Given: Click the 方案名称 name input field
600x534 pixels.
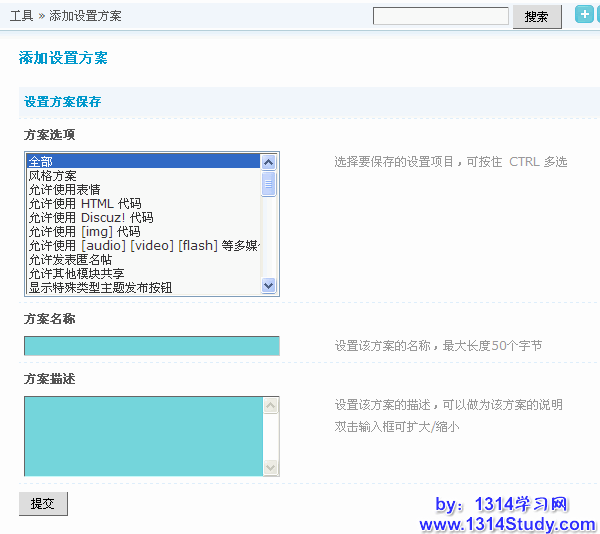Looking at the screenshot, I should coord(151,346).
